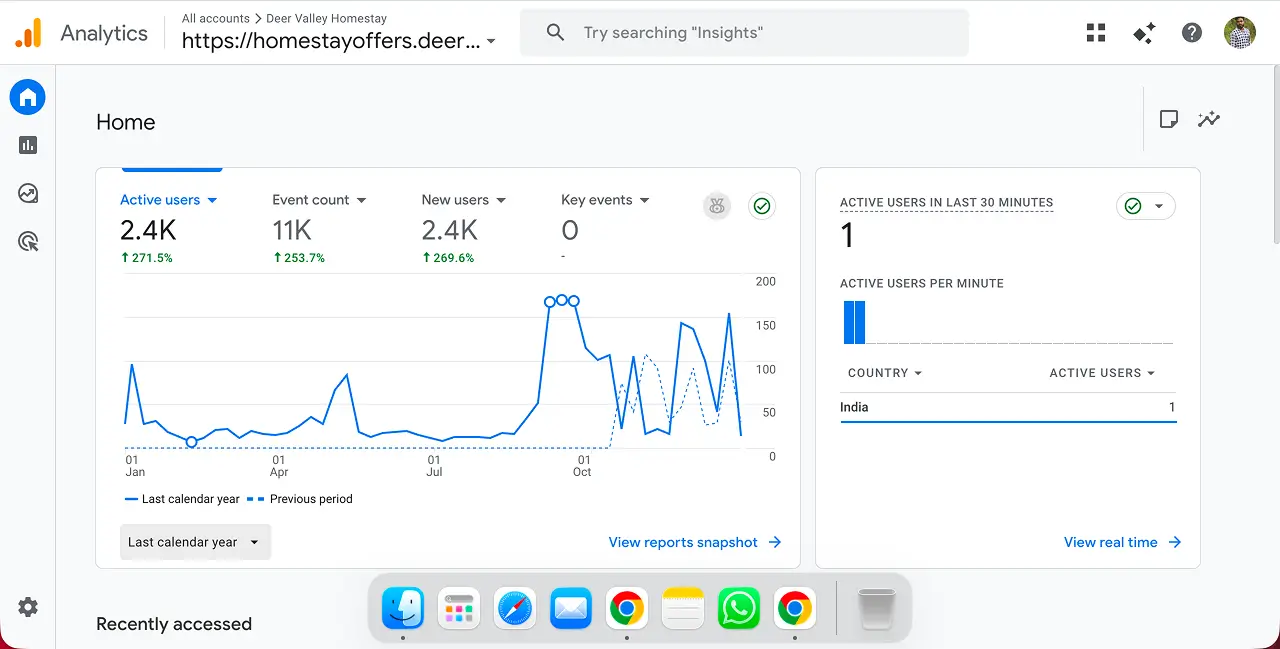The height and width of the screenshot is (649, 1280).
Task: Click the green data-quality checkmark on the card
Action: [x=762, y=206]
